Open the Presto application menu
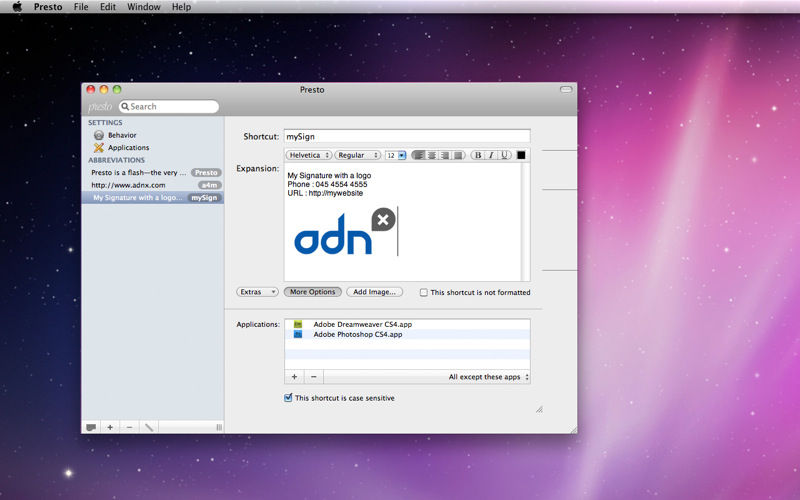The width and height of the screenshot is (800, 500). tap(48, 7)
